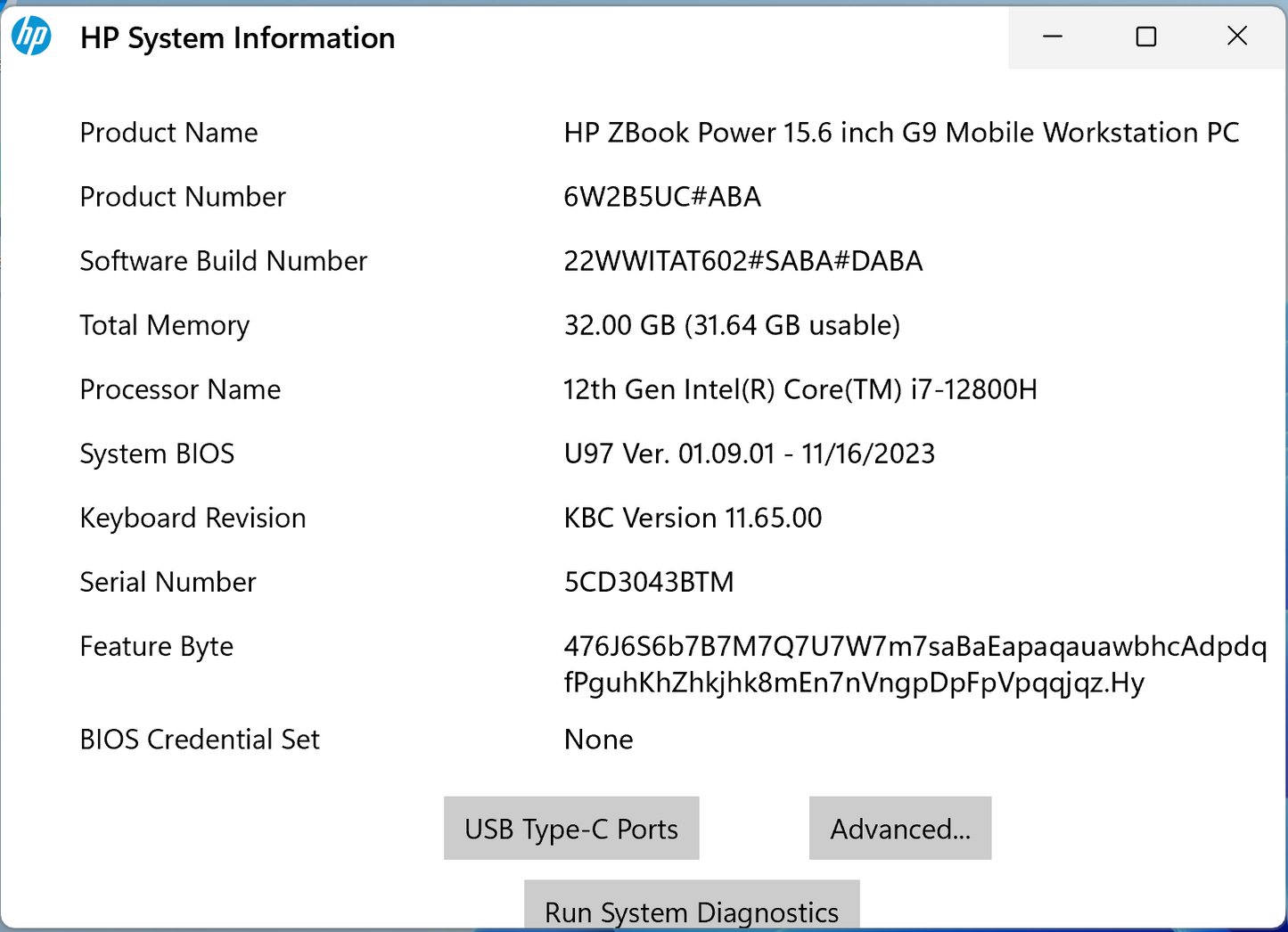The image size is (1288, 932).
Task: Select the 'Software Build Number' label
Action: pos(223,261)
